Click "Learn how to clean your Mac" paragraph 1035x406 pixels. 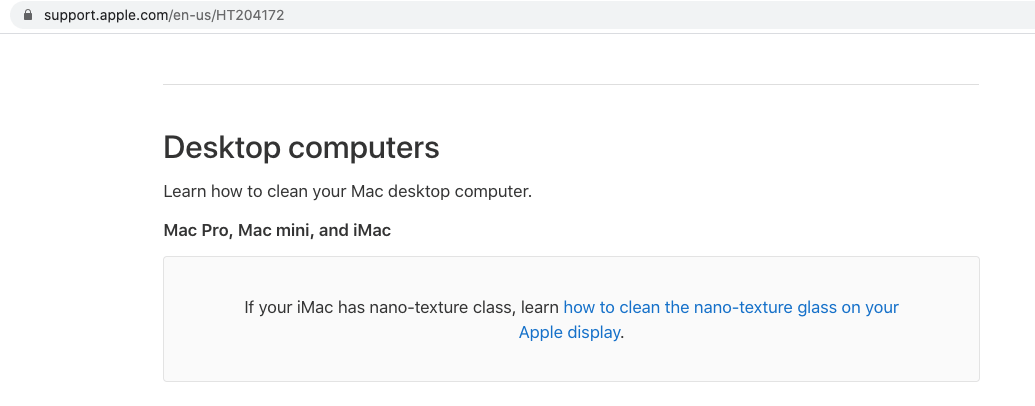point(347,191)
